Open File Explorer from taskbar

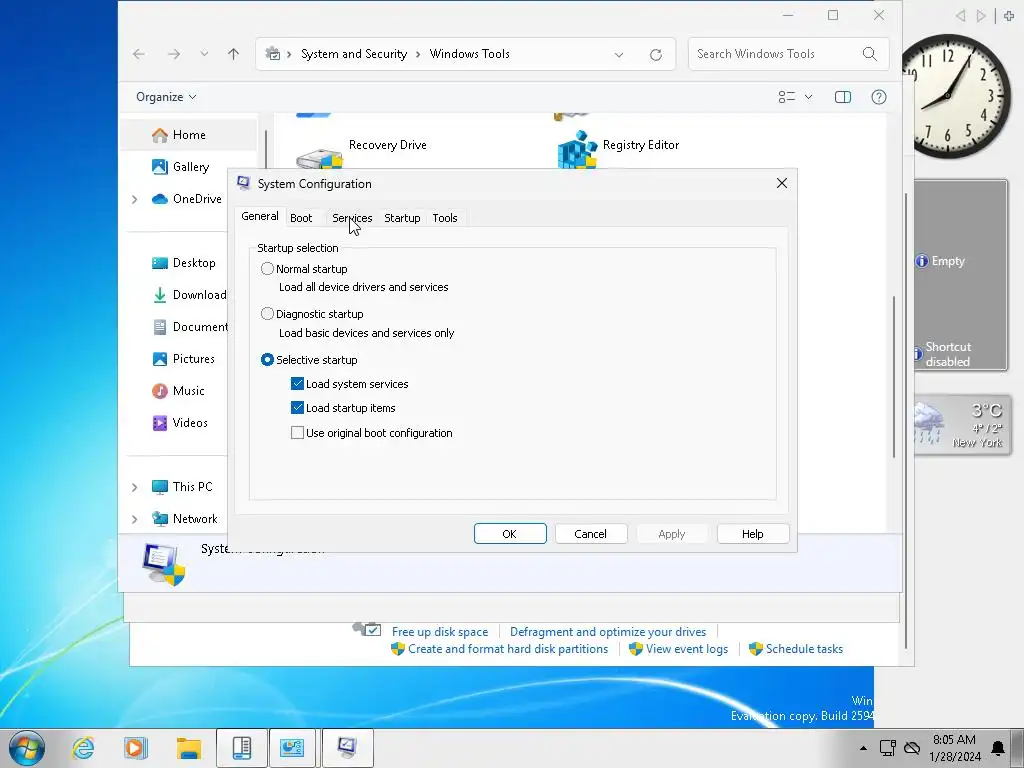189,748
